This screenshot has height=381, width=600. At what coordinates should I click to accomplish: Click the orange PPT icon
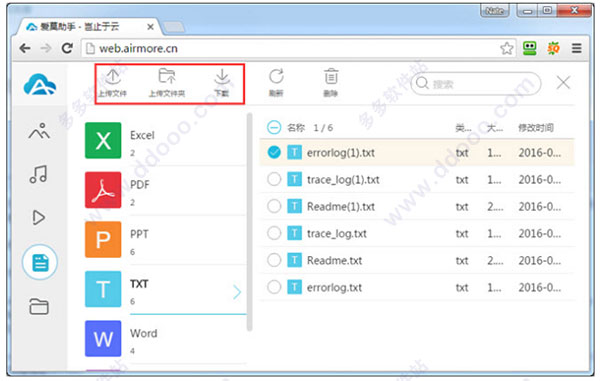coord(103,239)
